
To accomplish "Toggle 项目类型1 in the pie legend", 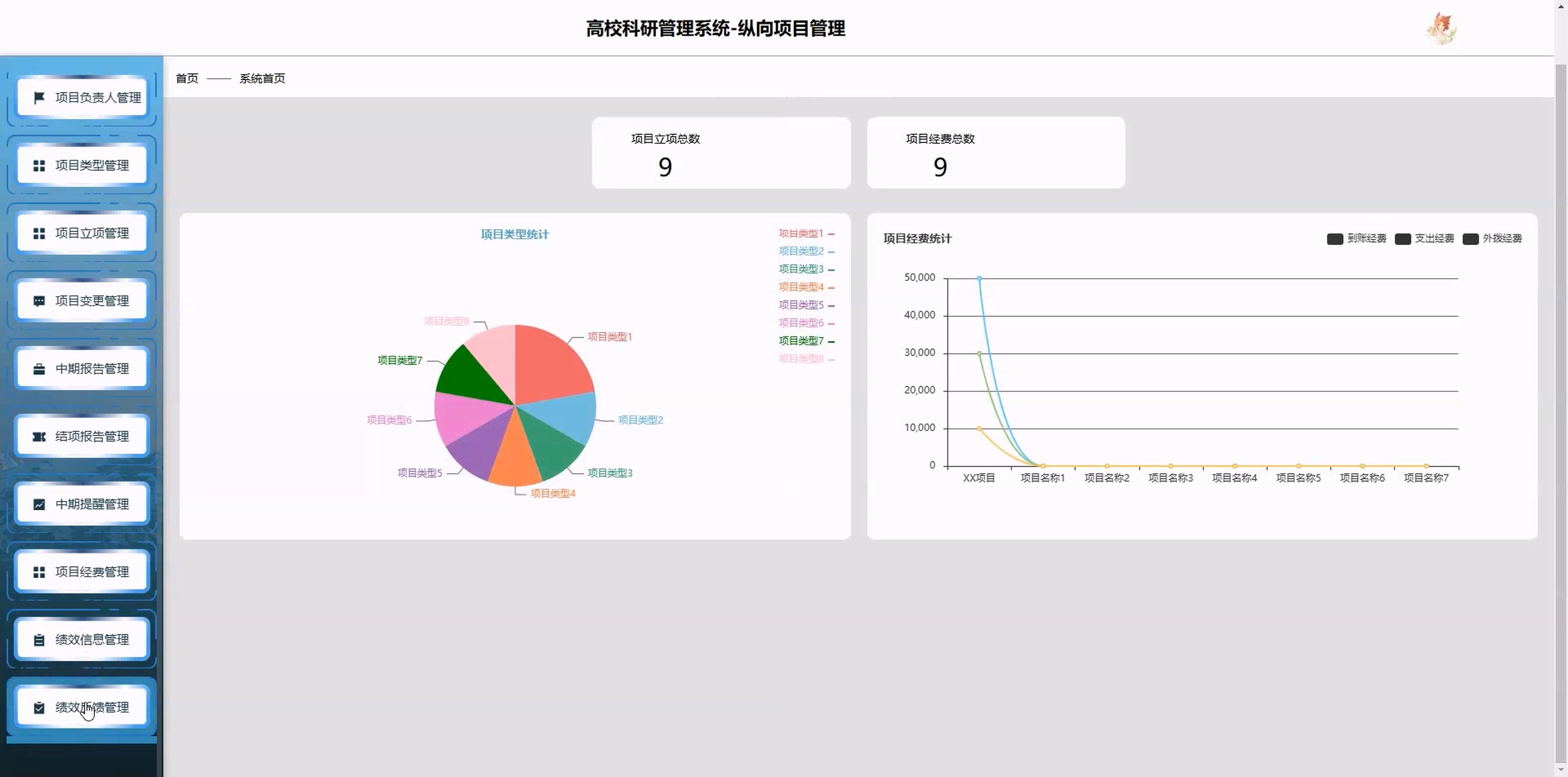I will [x=805, y=233].
